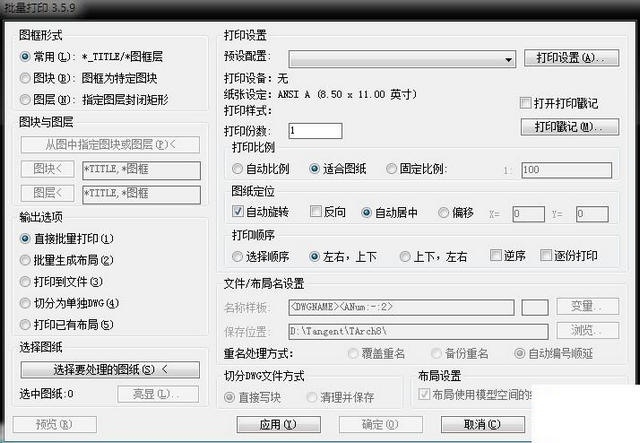Select 图层(N) closed rectangle radio option
640x443 pixels.
tap(25, 100)
